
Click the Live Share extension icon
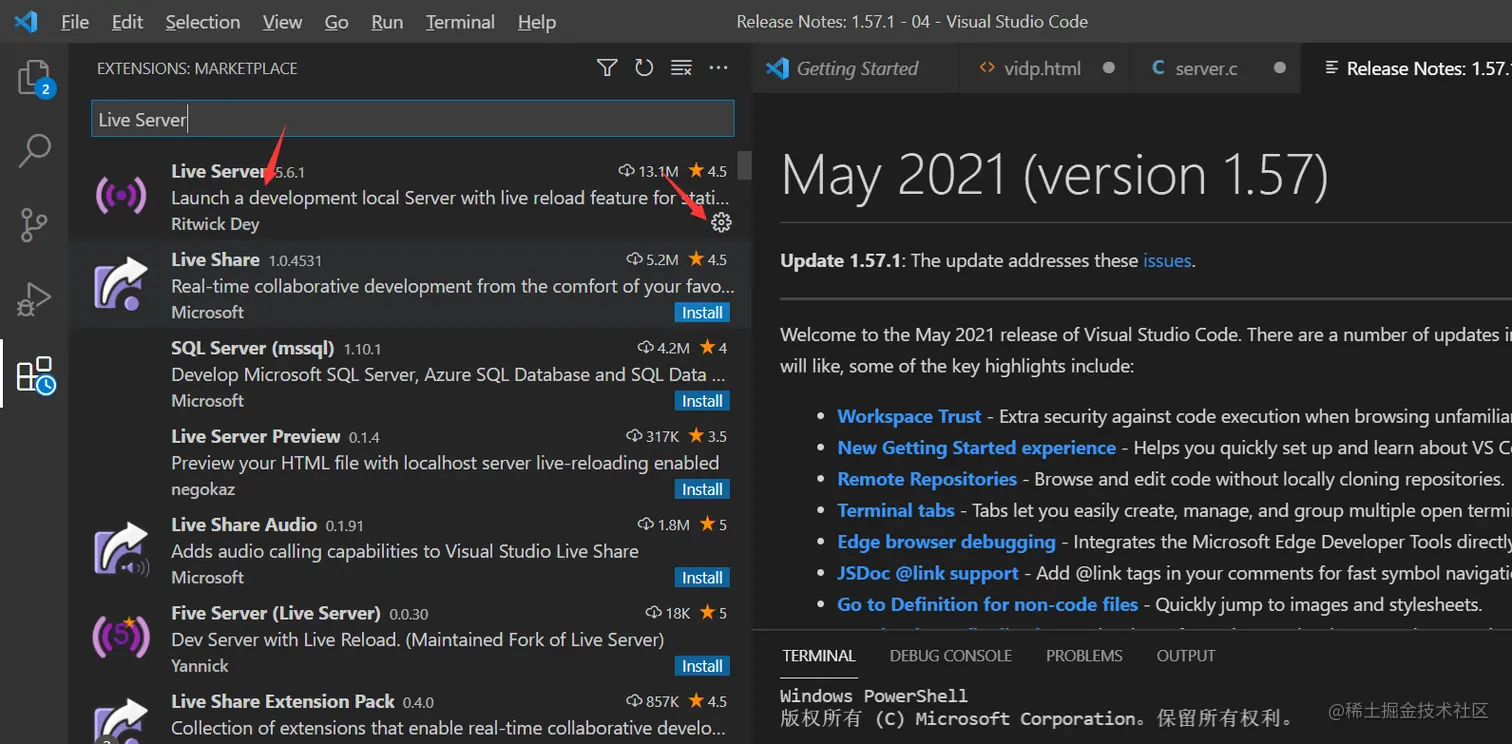click(x=121, y=284)
